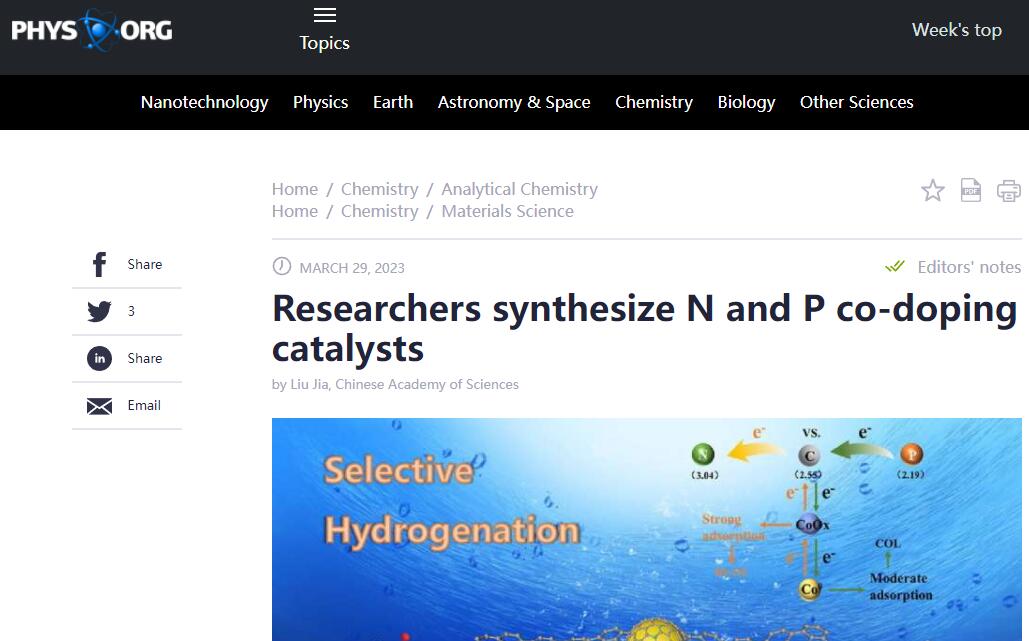The image size is (1029, 641).
Task: Click Analytical Chemistry breadcrumb link
Action: click(x=519, y=189)
